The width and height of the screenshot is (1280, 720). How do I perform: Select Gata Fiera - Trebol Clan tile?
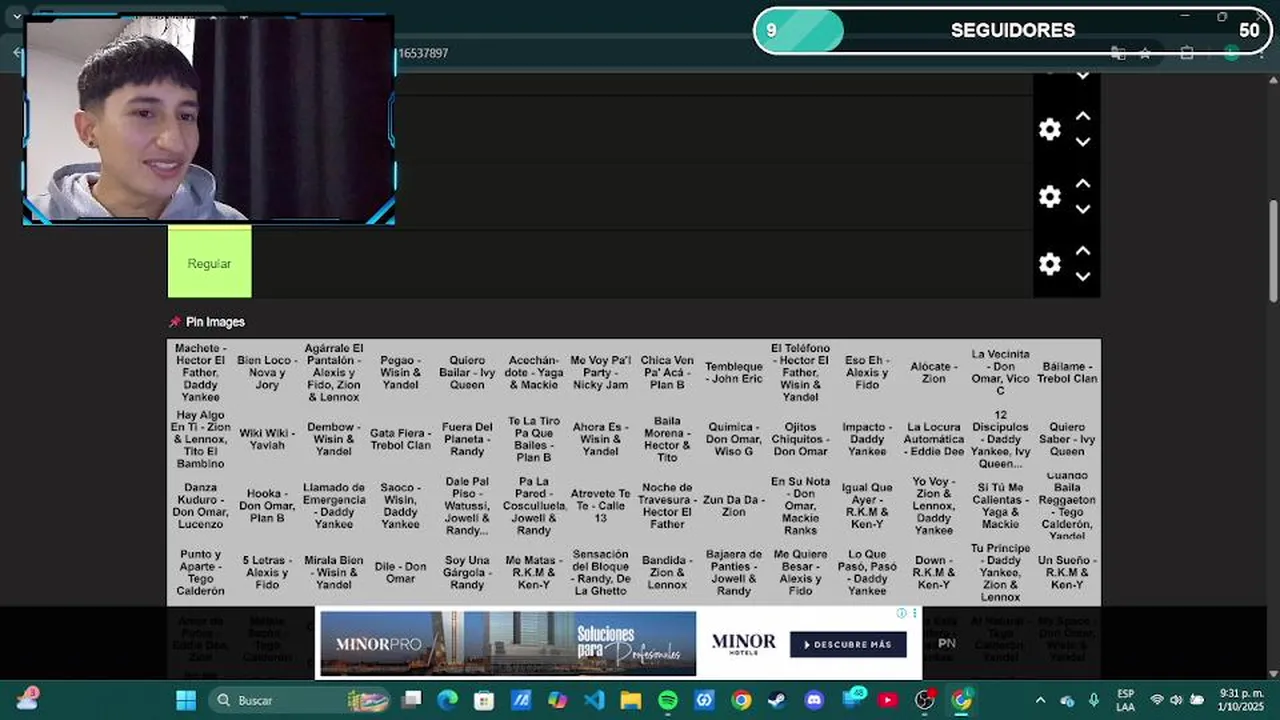[400, 439]
